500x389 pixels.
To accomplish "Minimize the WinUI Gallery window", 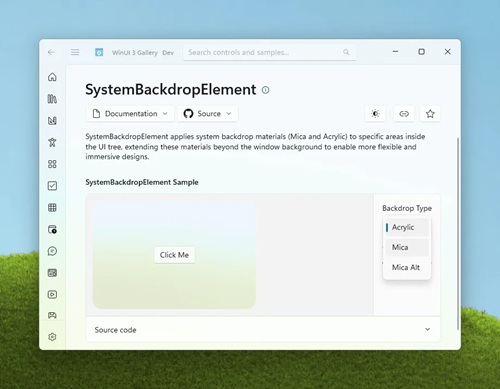I will (395, 52).
